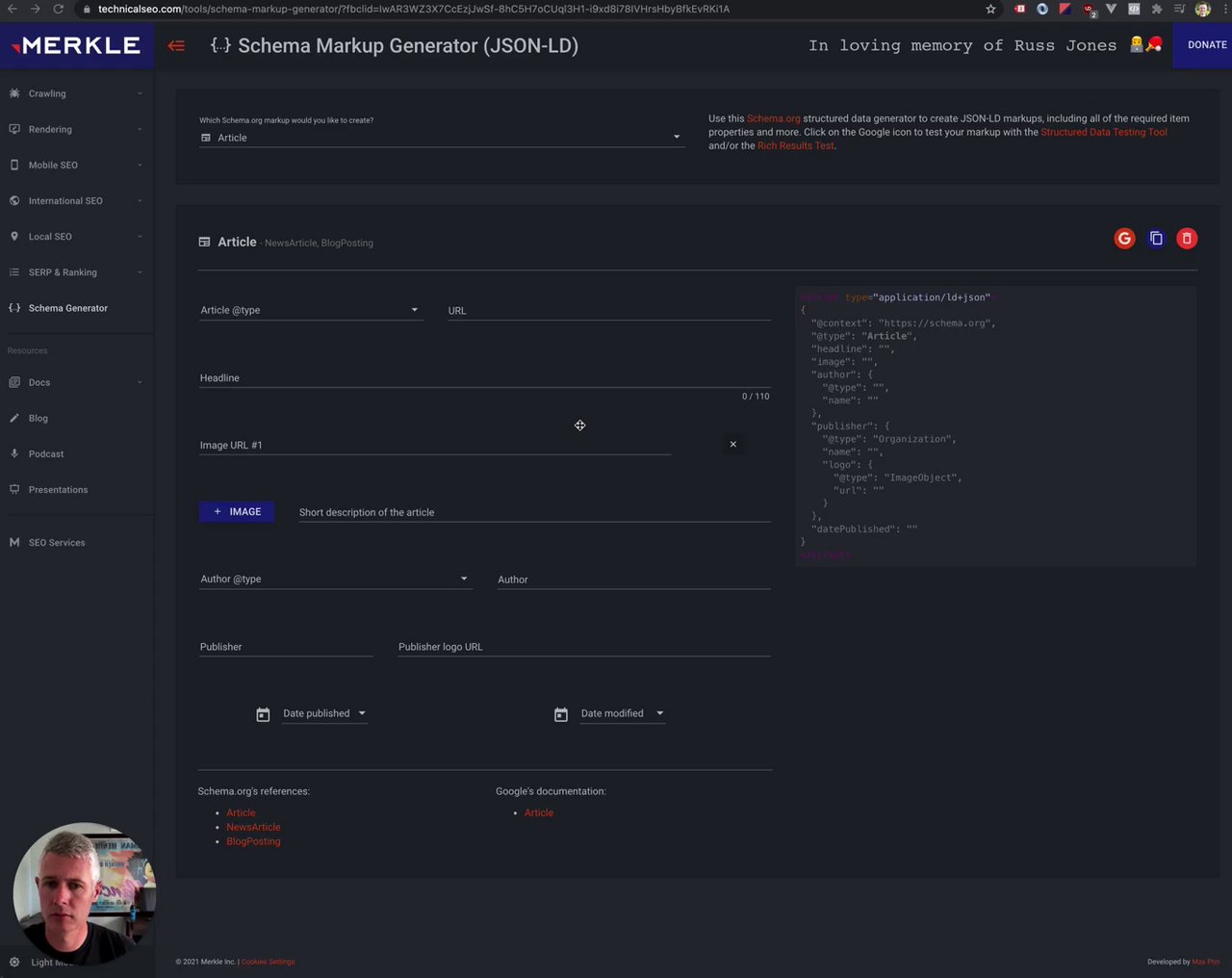Focus the Publisher field
1232x978 pixels.
point(286,646)
